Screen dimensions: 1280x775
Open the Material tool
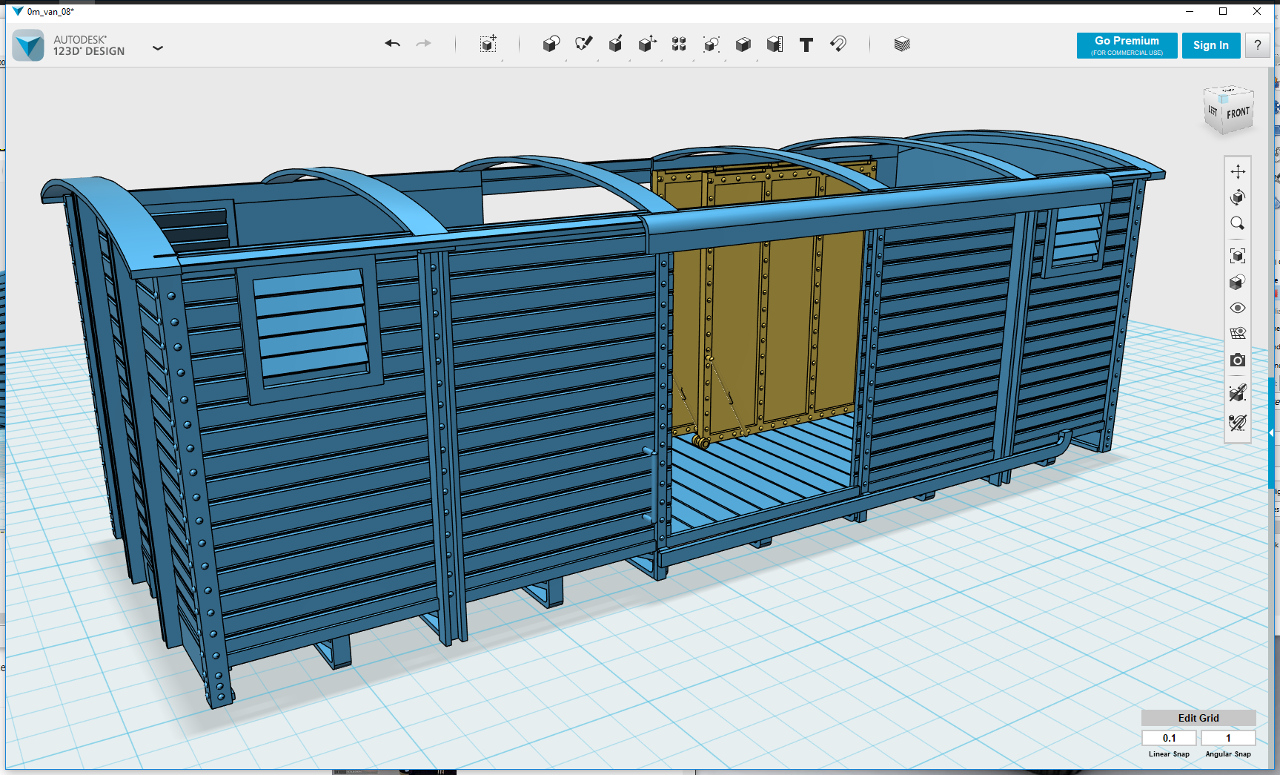tap(902, 44)
